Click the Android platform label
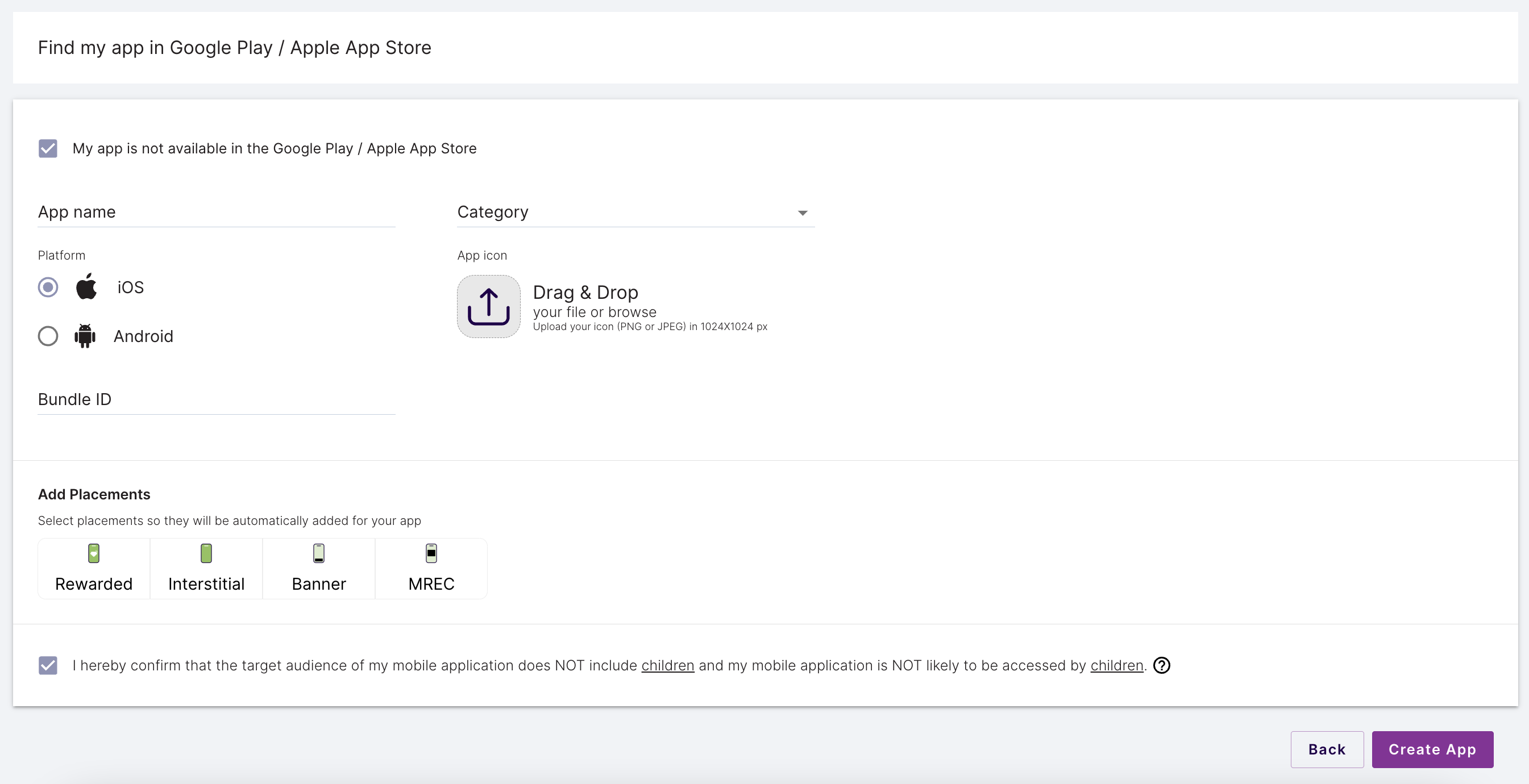This screenshot has width=1529, height=784. click(144, 336)
